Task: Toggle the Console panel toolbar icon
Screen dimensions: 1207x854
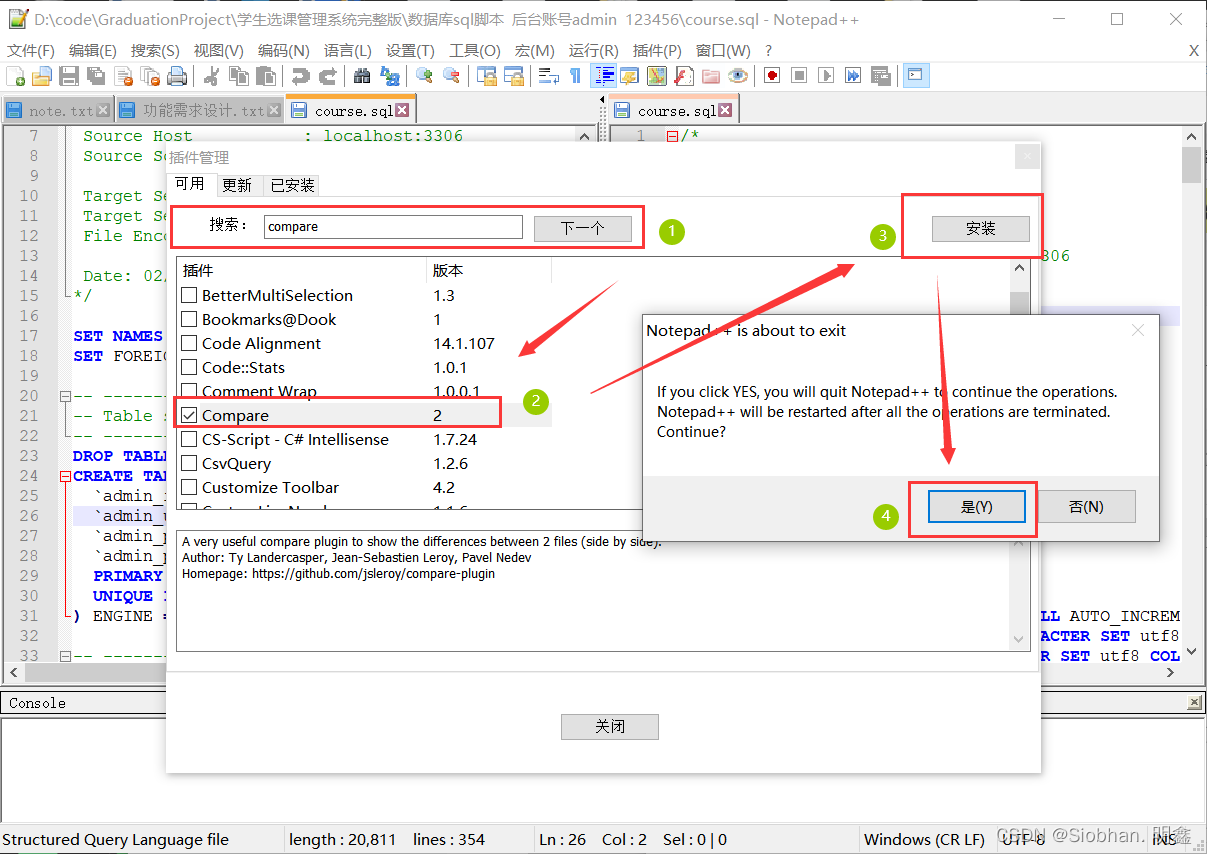Action: 916,76
